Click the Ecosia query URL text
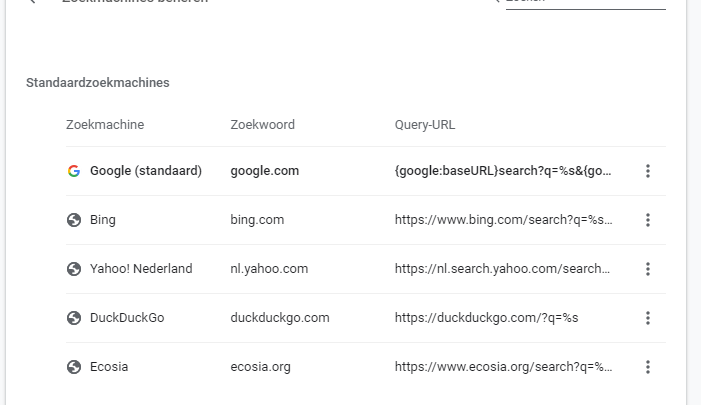701x405 pixels. [x=503, y=367]
